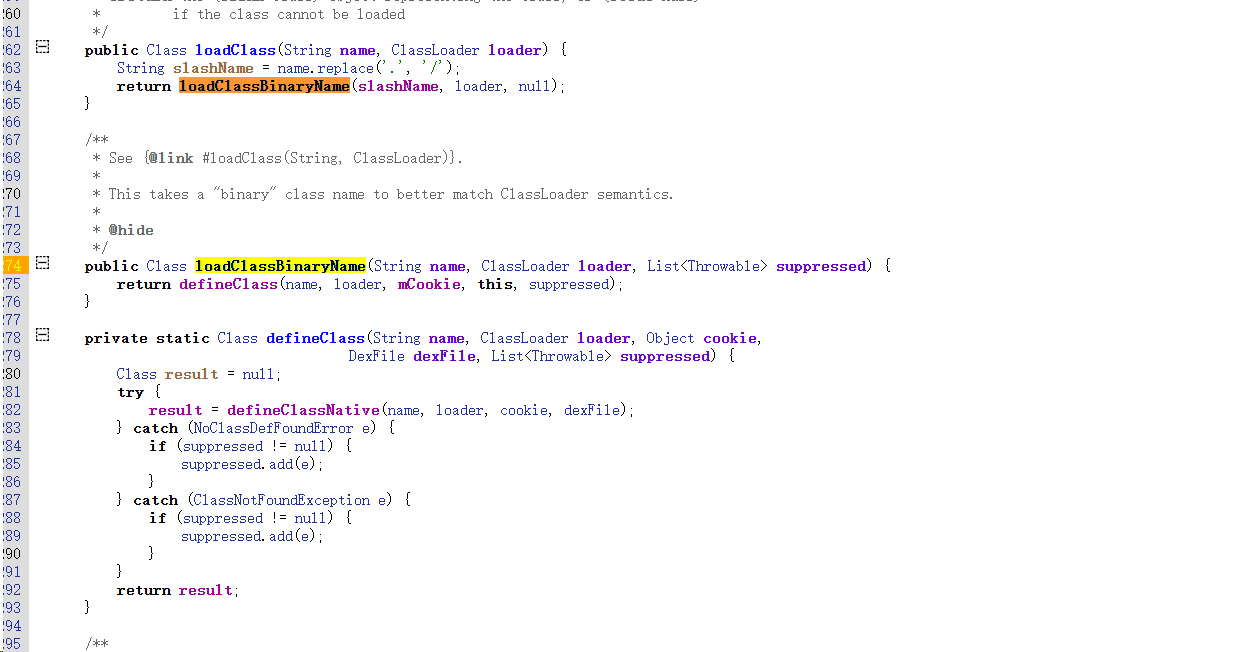The width and height of the screenshot is (1252, 652).
Task: Collapse the private static defineClass fold toggle
Action: tap(42, 335)
